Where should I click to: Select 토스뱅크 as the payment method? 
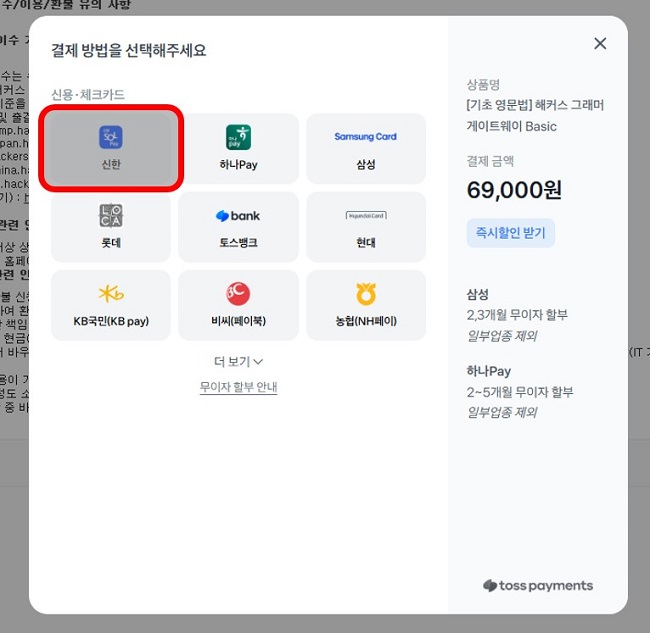click(238, 227)
